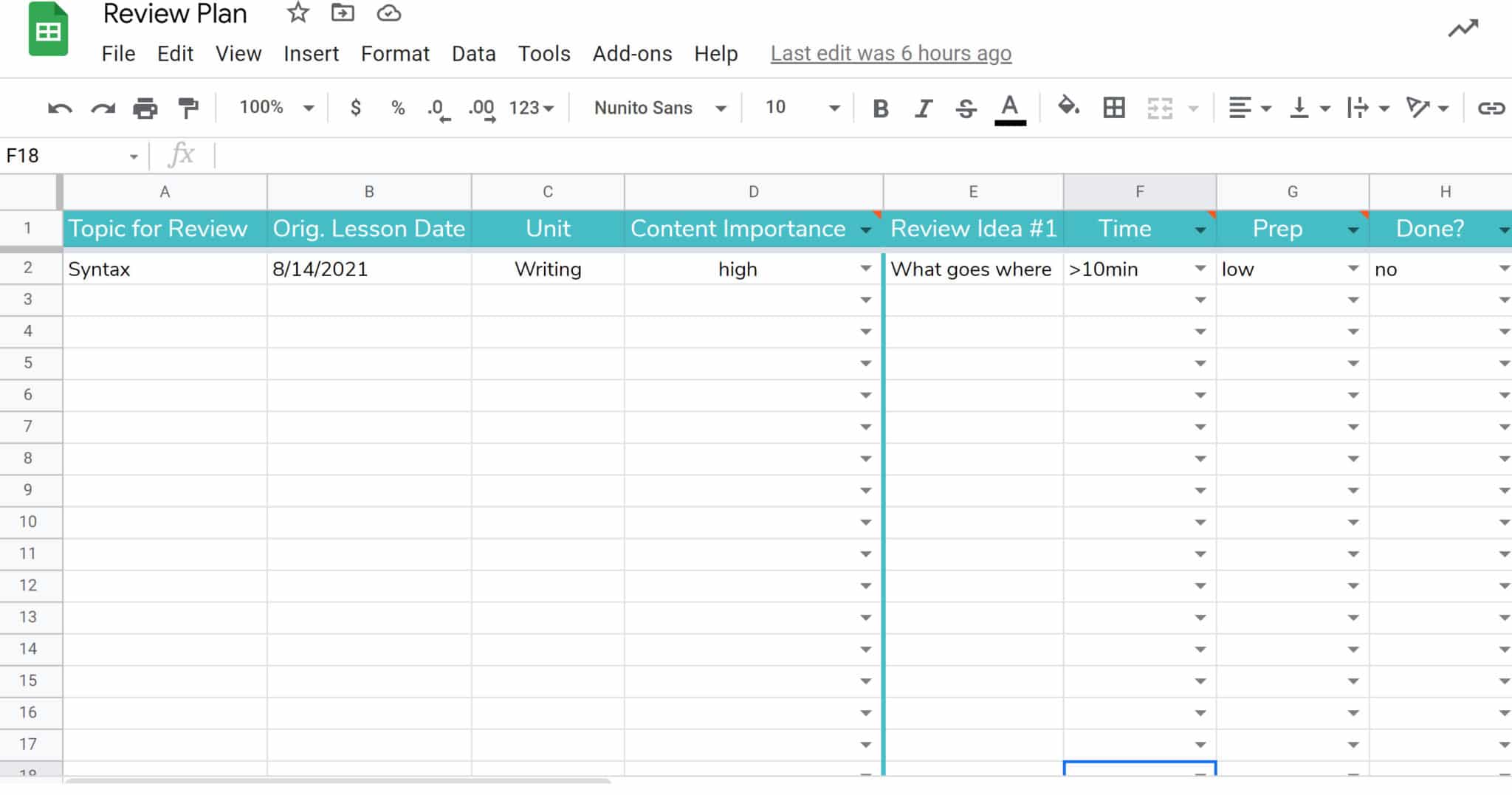Screen dimensions: 1512x795
Task: Toggle strikethrough formatting
Action: coord(966,109)
